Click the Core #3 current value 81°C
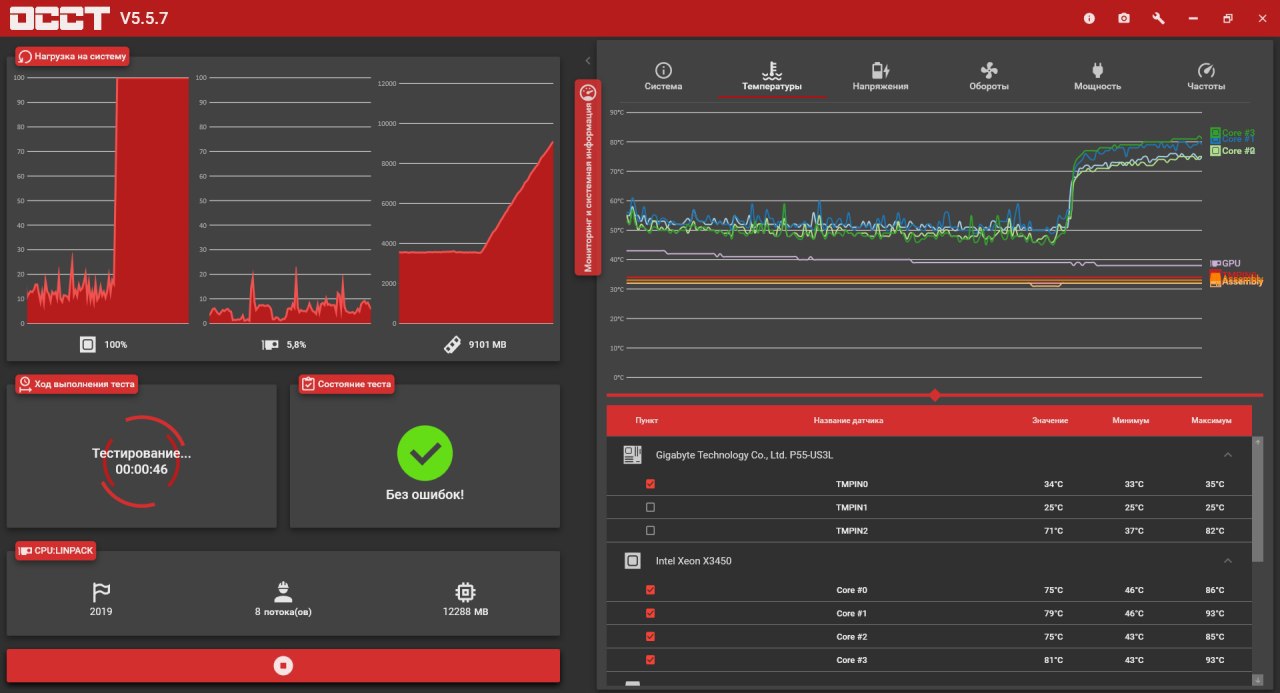Image resolution: width=1280 pixels, height=693 pixels. coord(1053,659)
